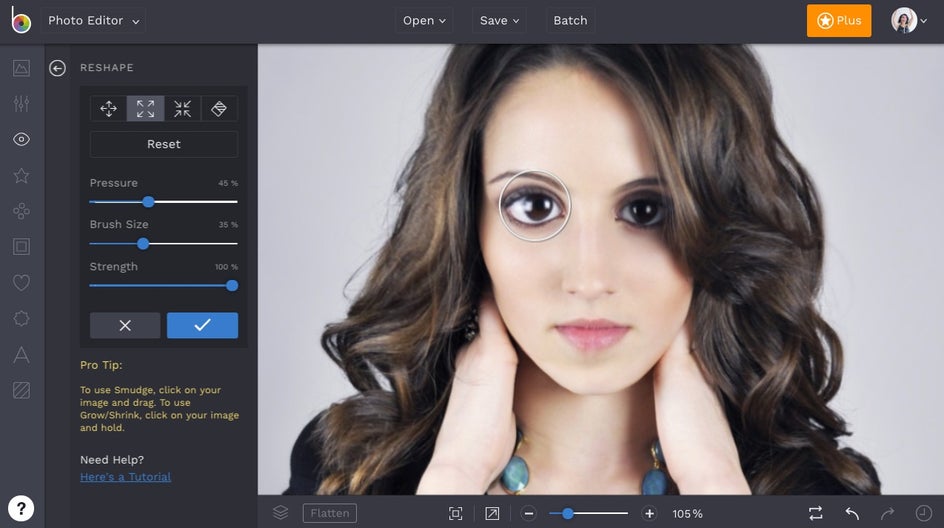Open the Artsy sidebar icon
Screen dimensions: 944x528
[21, 211]
